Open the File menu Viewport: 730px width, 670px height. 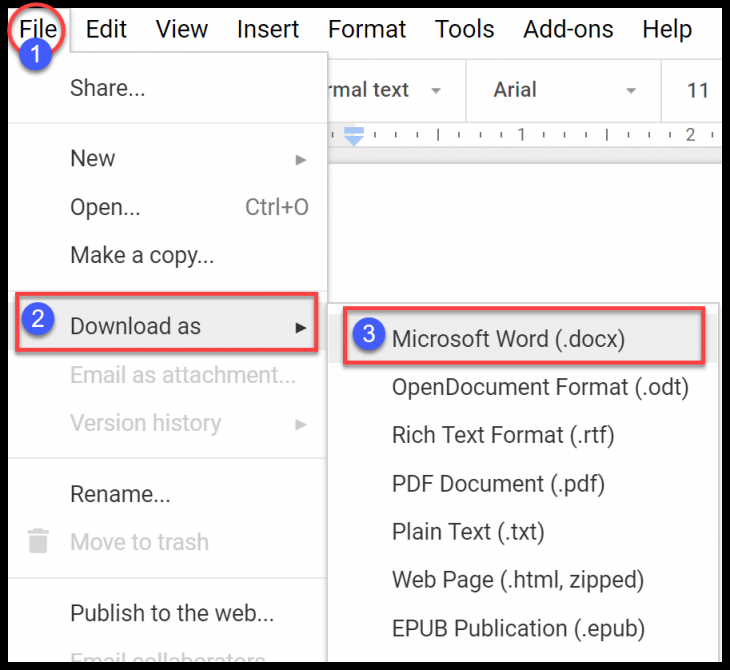38,29
